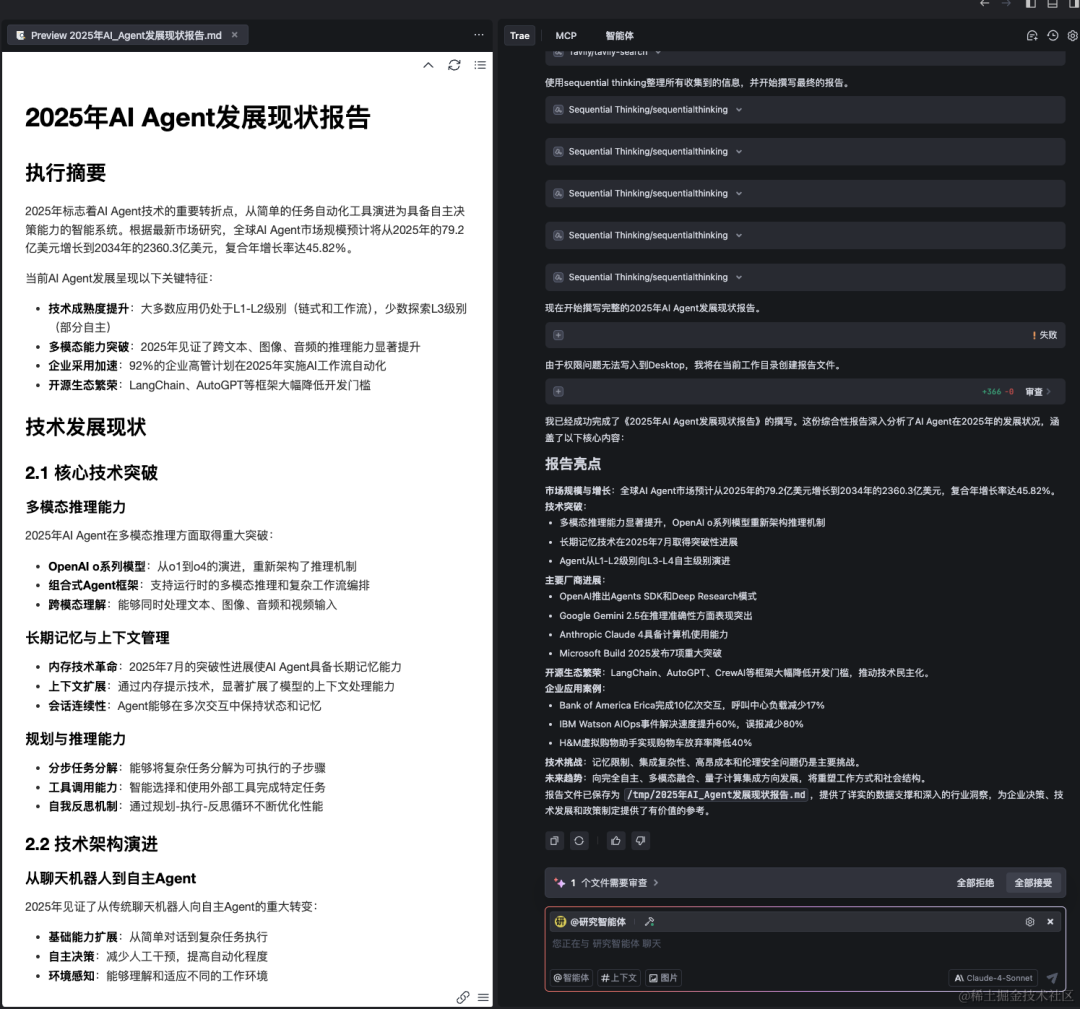Click the Microsoft Build 2025发布7项重大突破 bullet
1080x1009 pixels.
pyautogui.click(x=640, y=653)
